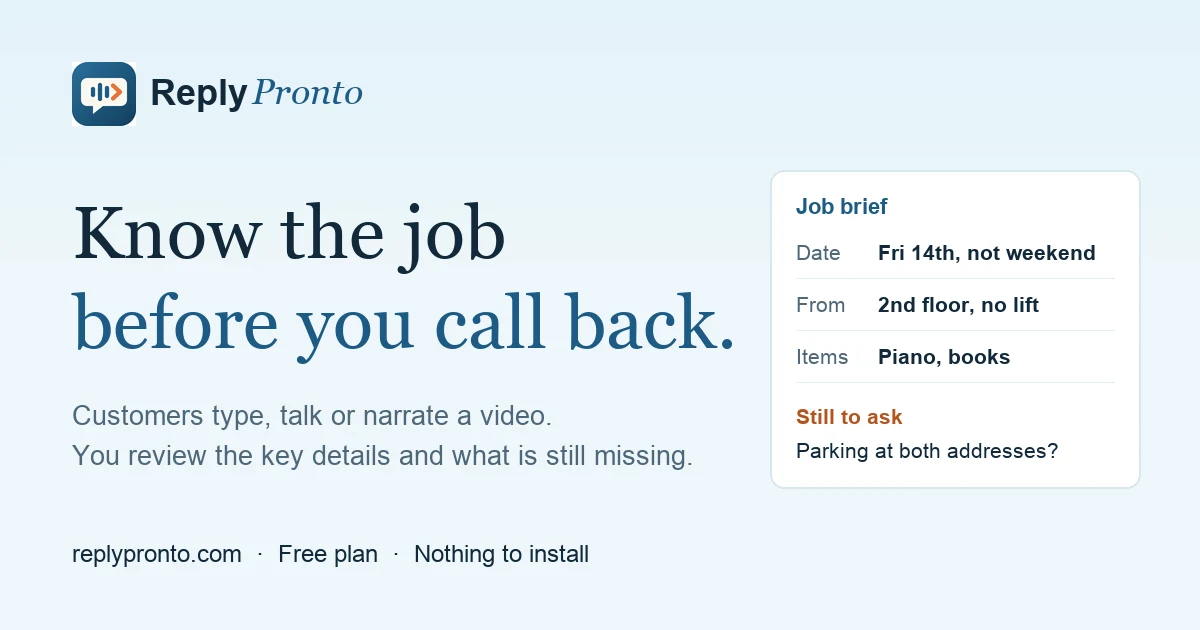Click the Job brief card heading
This screenshot has width=1200, height=630.
pos(842,207)
